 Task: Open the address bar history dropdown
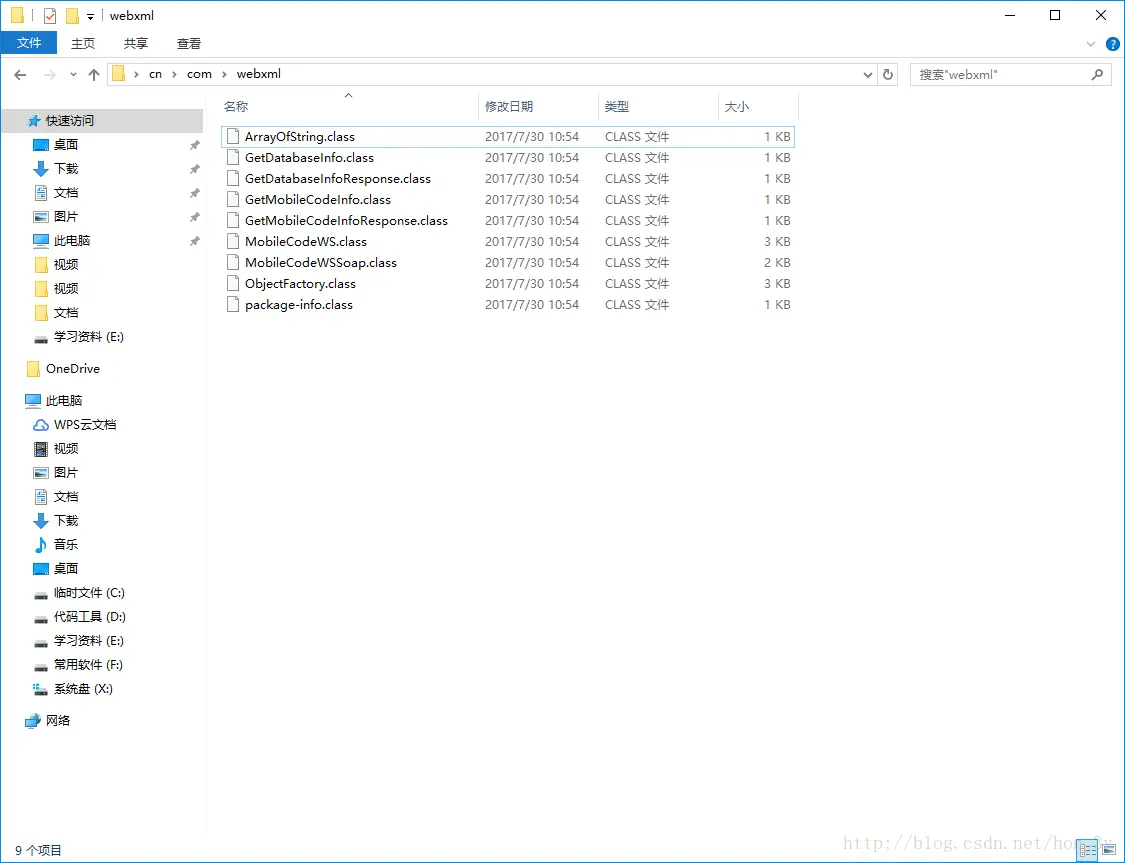[867, 75]
